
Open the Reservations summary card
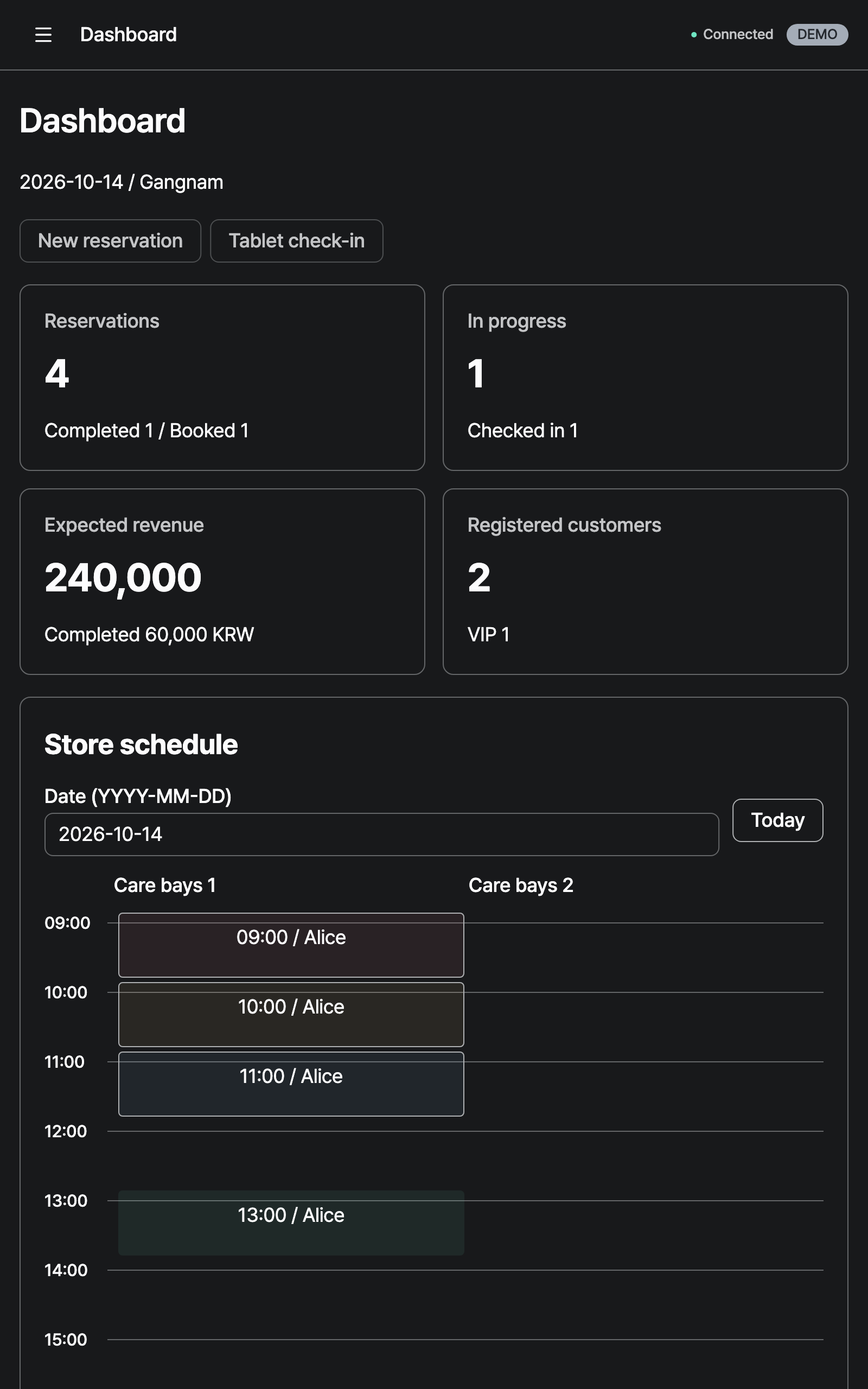222,378
